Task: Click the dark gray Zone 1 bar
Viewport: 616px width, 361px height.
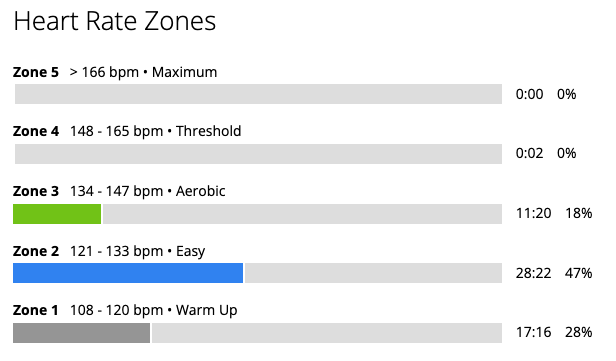Action: (x=81, y=333)
